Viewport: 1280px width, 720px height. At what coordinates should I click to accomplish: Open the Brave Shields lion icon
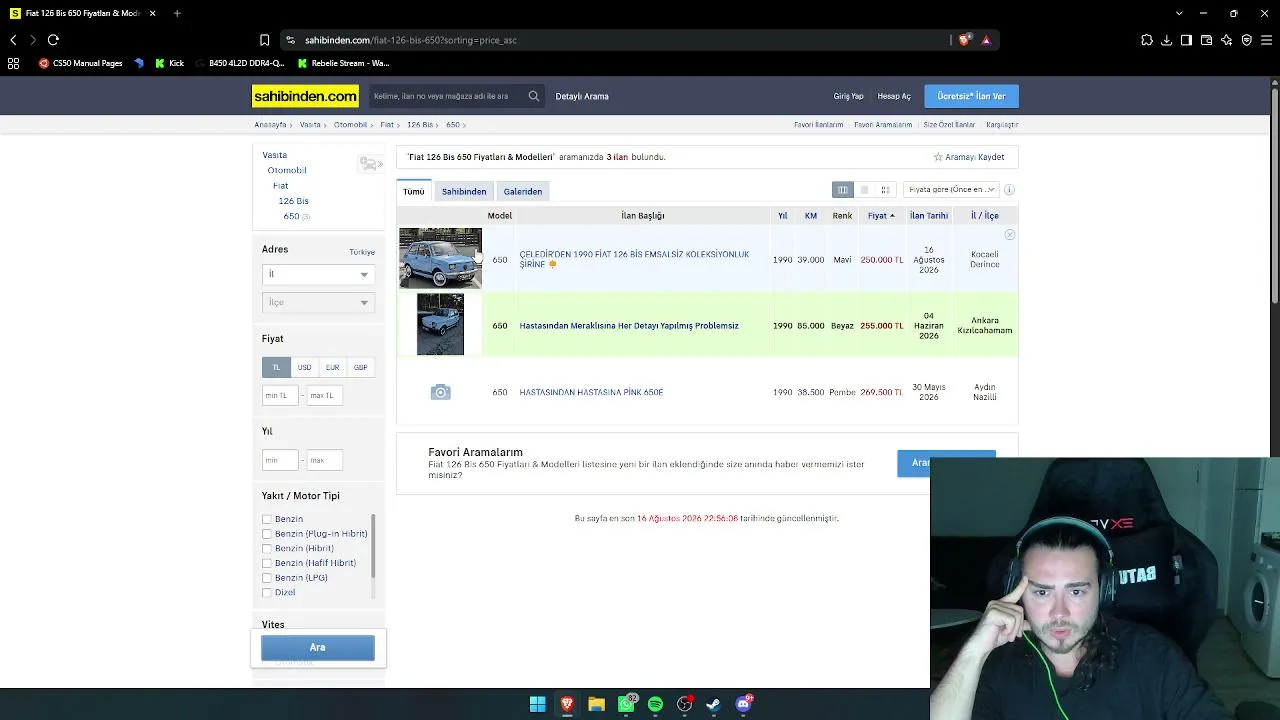pos(964,40)
